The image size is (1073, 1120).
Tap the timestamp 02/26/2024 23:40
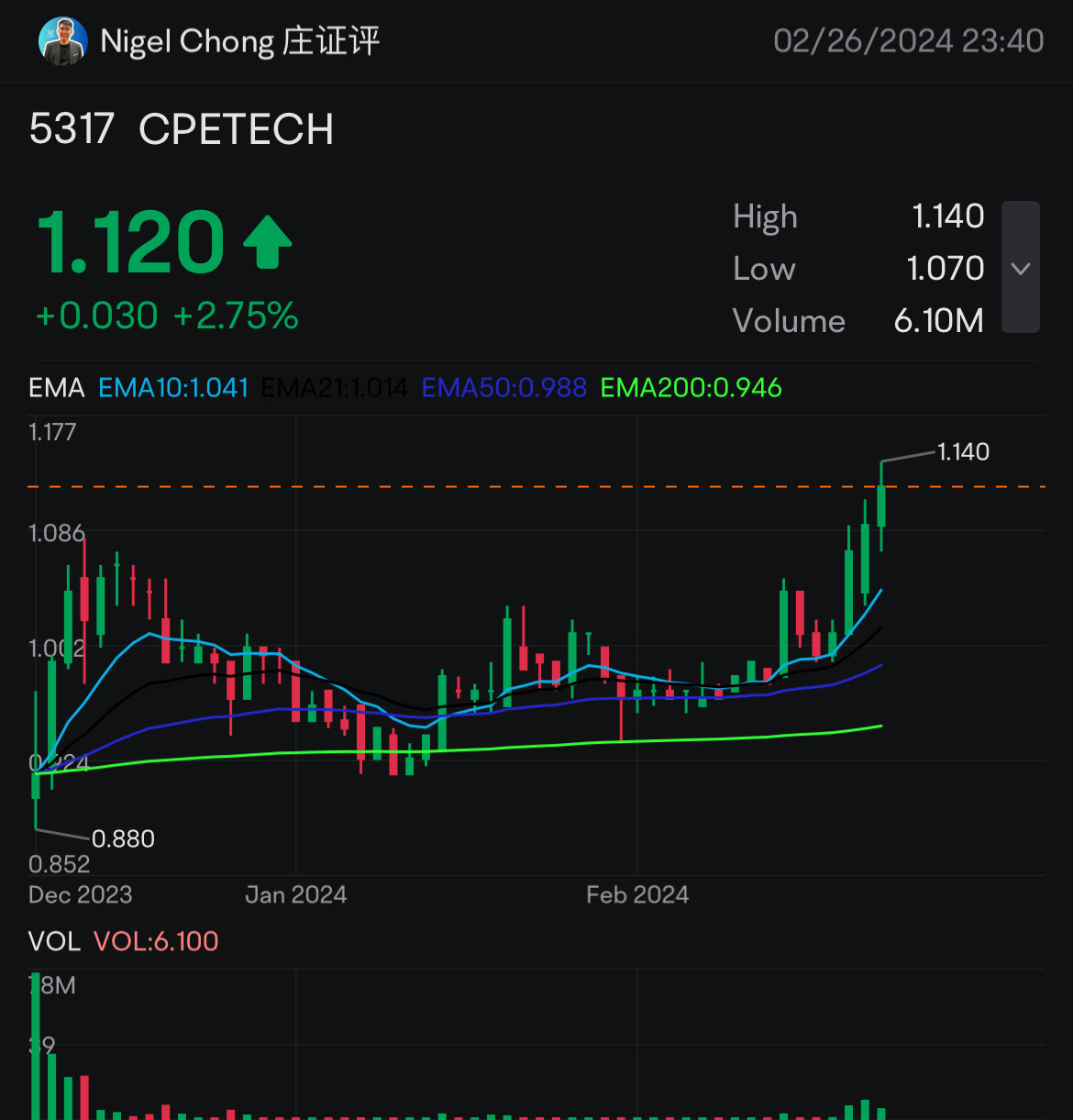pyautogui.click(x=909, y=41)
